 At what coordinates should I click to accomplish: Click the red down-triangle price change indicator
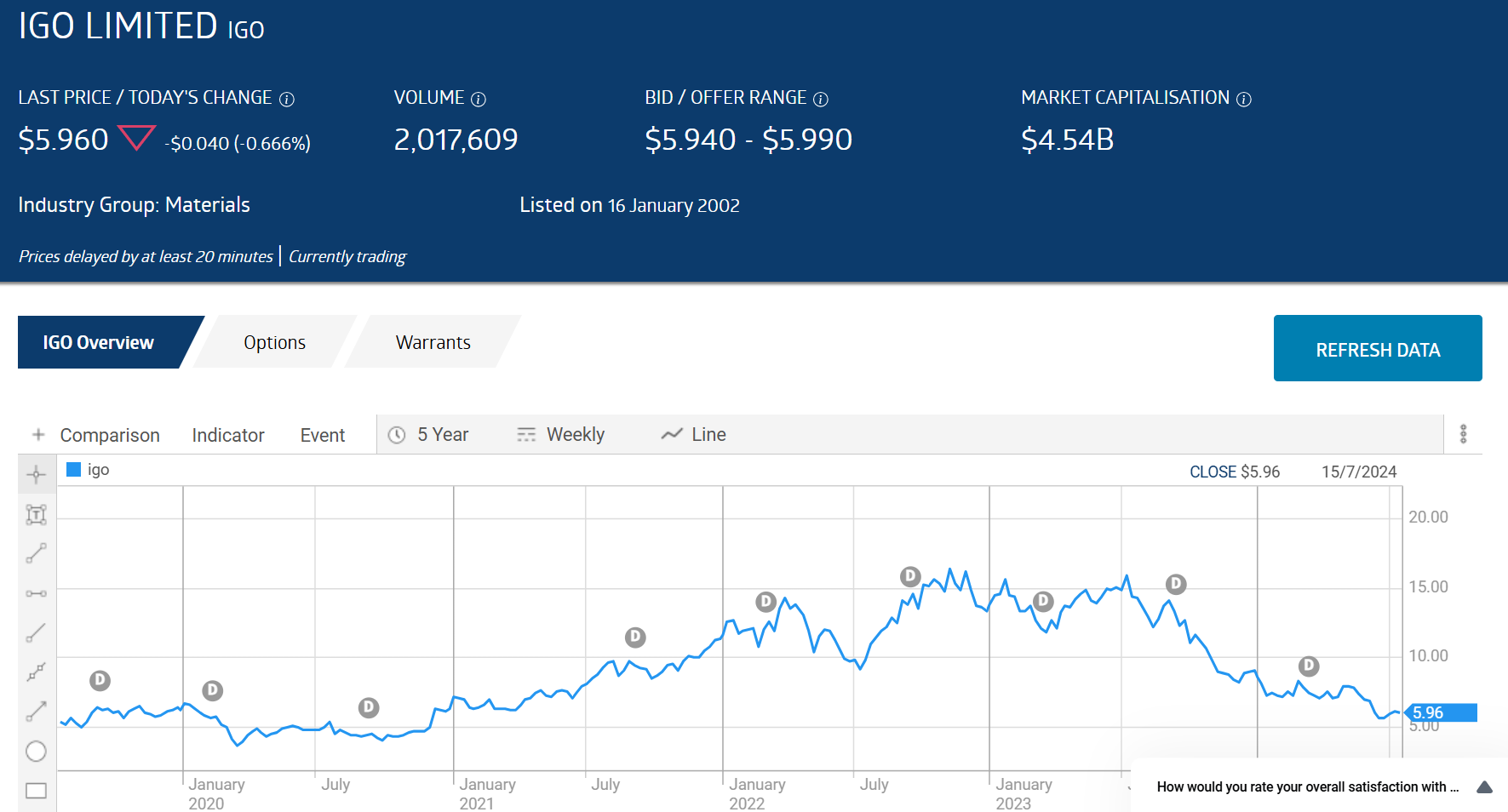coord(136,137)
